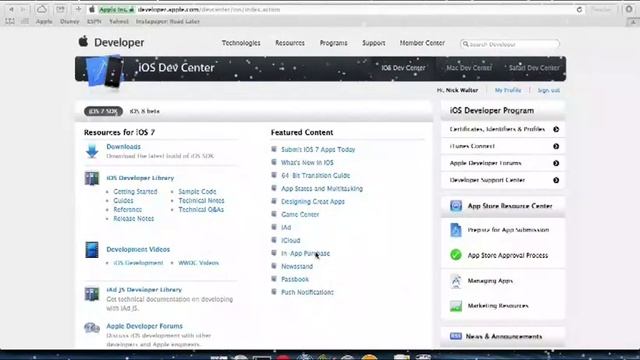Click the blue Downloads arrow icon
Image resolution: width=640 pixels, height=360 pixels.
[92, 151]
